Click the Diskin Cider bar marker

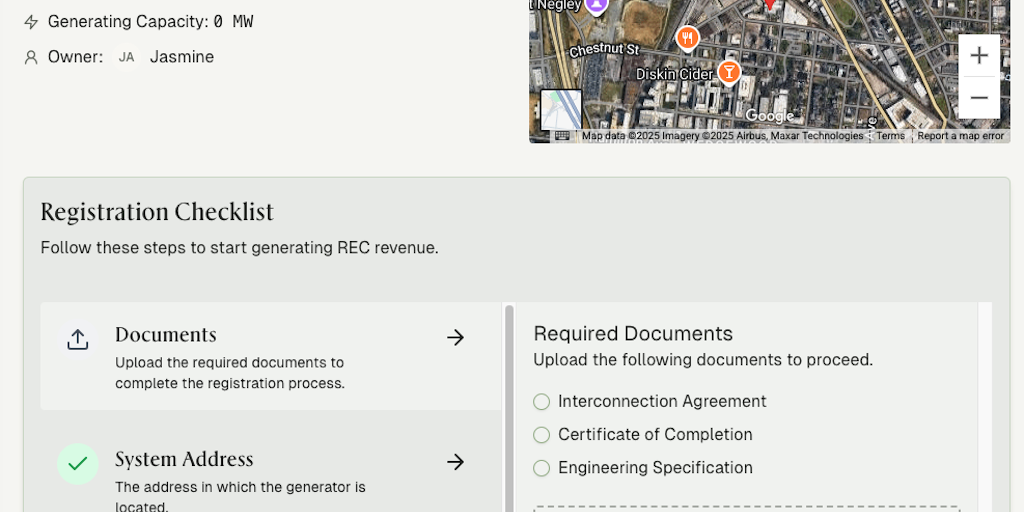tap(730, 72)
